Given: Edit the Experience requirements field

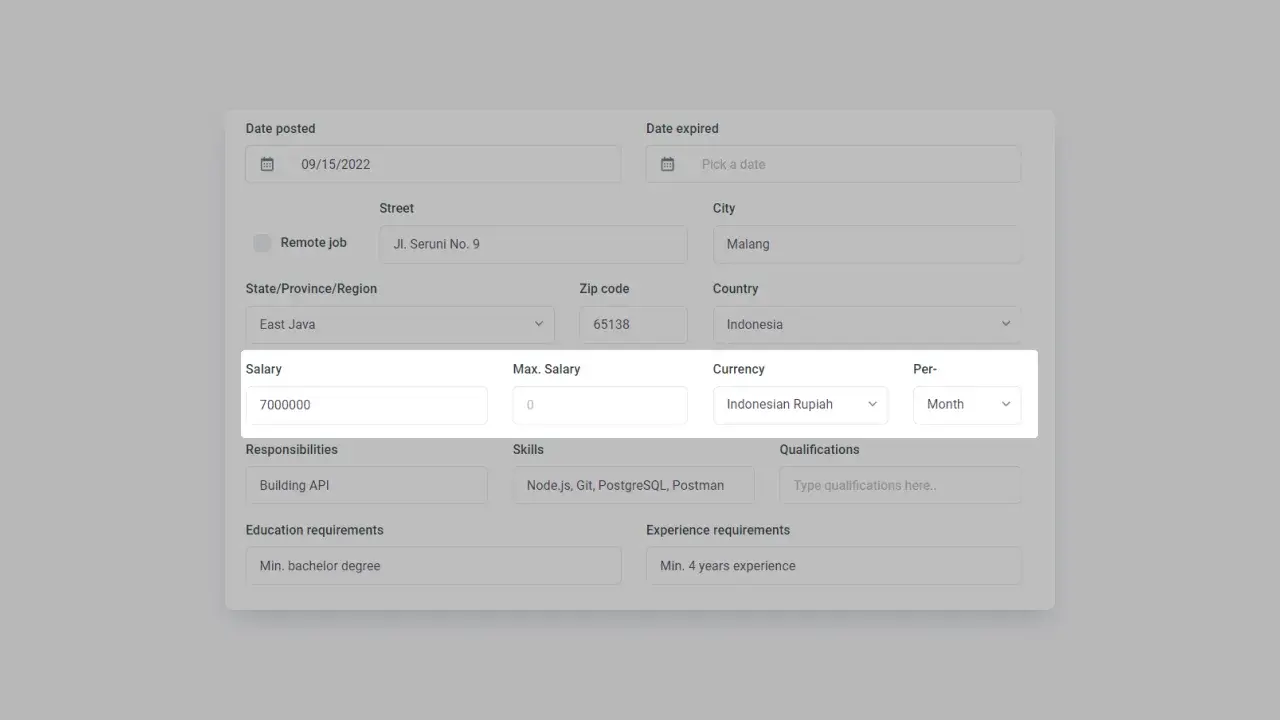Looking at the screenshot, I should tap(833, 566).
